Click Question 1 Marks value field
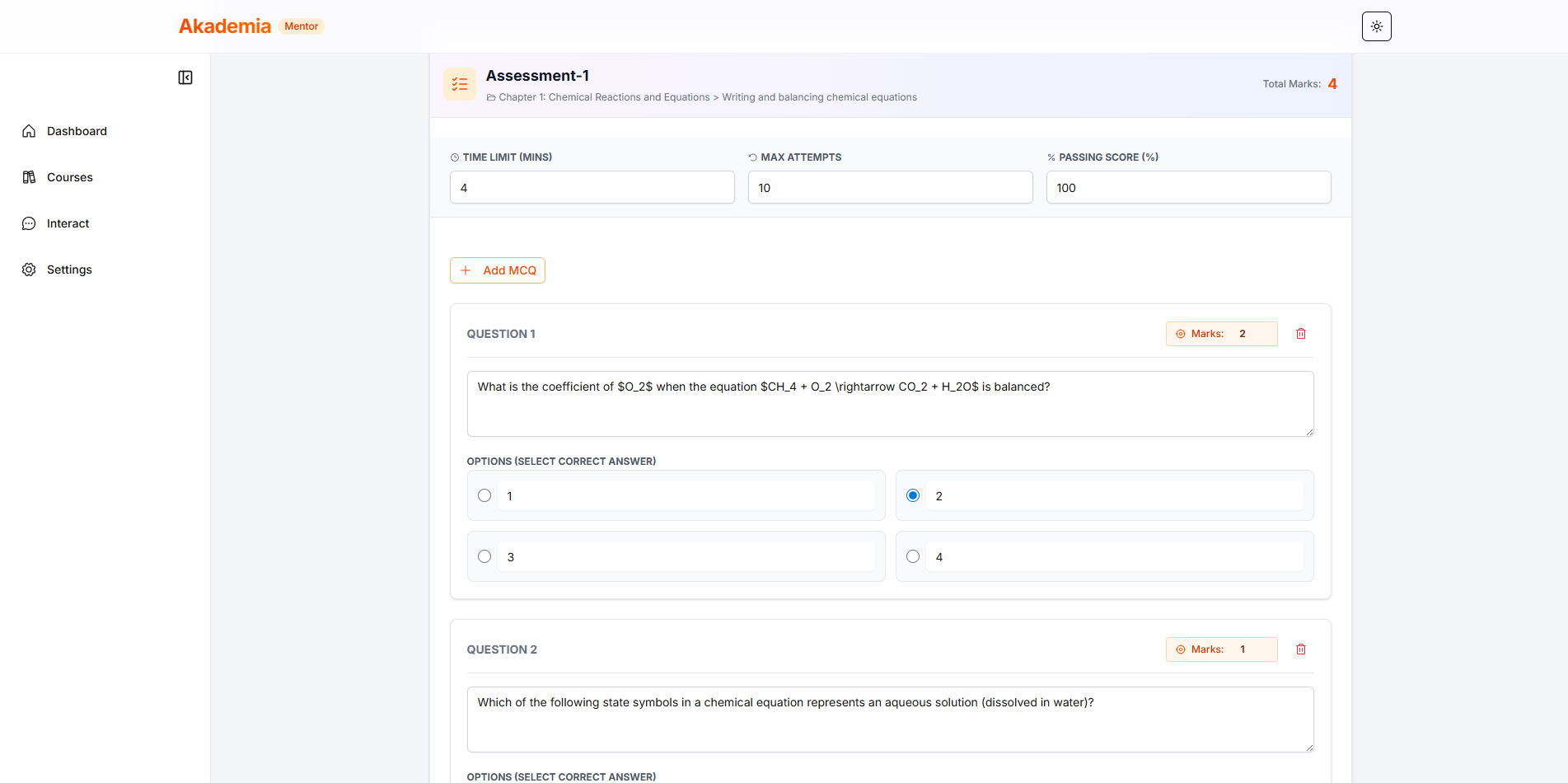The height and width of the screenshot is (783, 1568). 1252,334
